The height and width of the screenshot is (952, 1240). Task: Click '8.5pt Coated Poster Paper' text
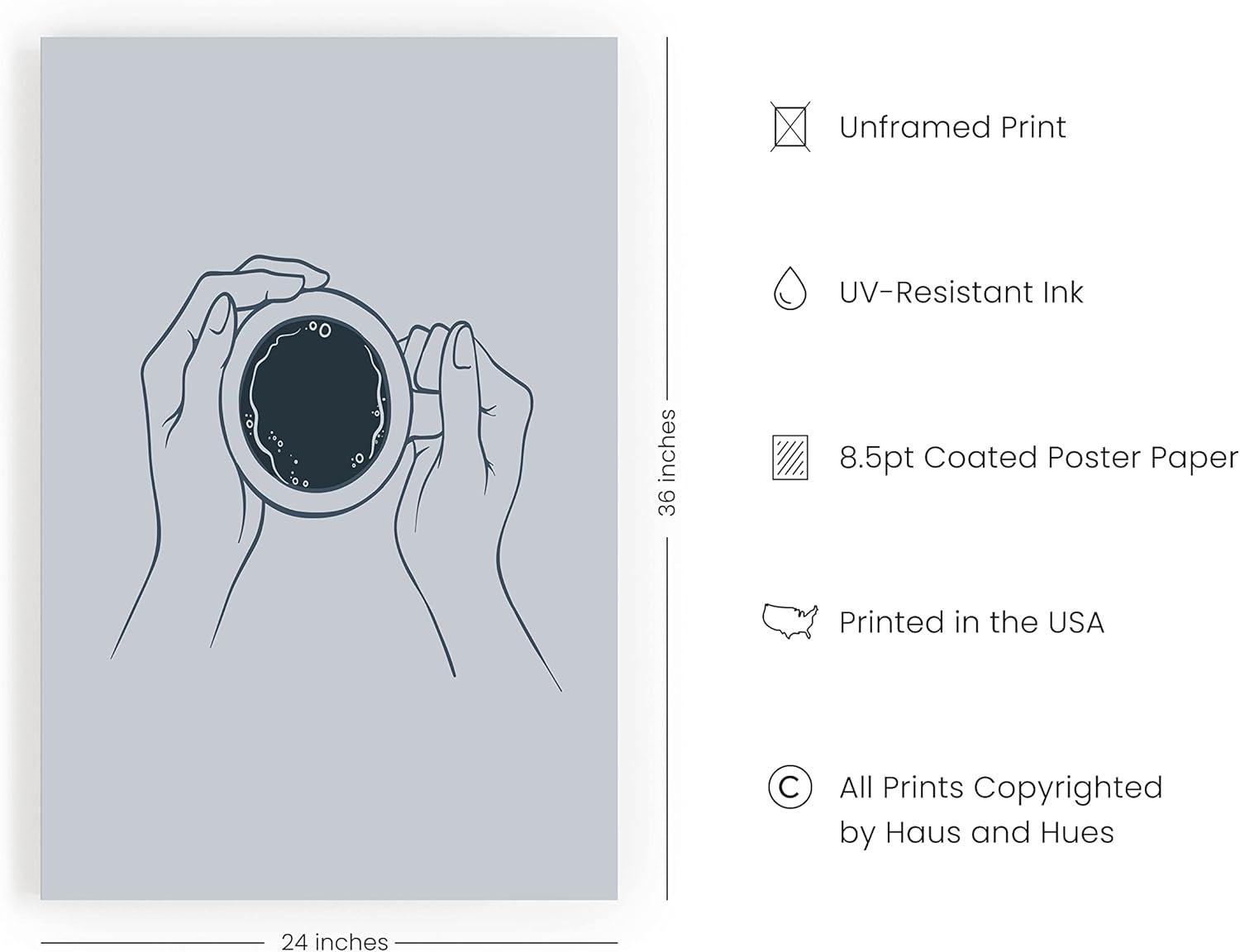1038,458
